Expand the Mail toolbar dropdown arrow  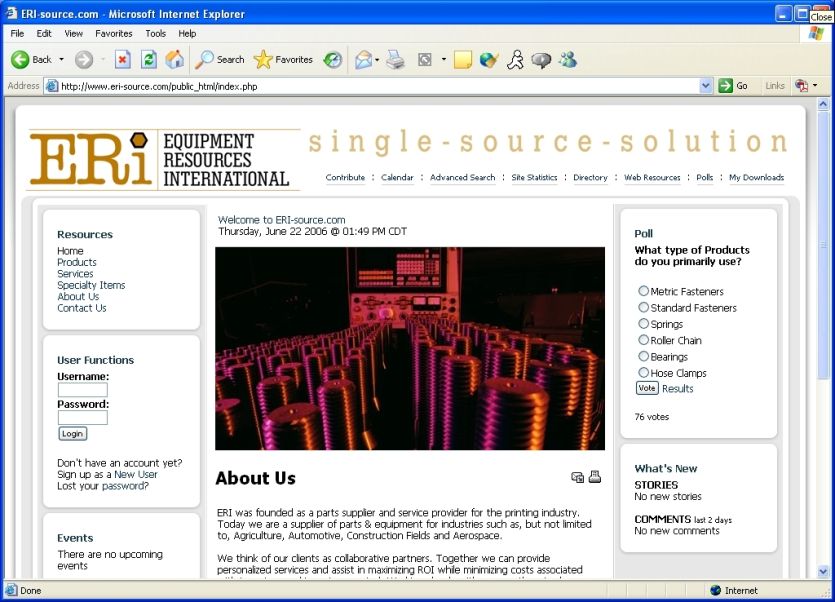(x=377, y=60)
